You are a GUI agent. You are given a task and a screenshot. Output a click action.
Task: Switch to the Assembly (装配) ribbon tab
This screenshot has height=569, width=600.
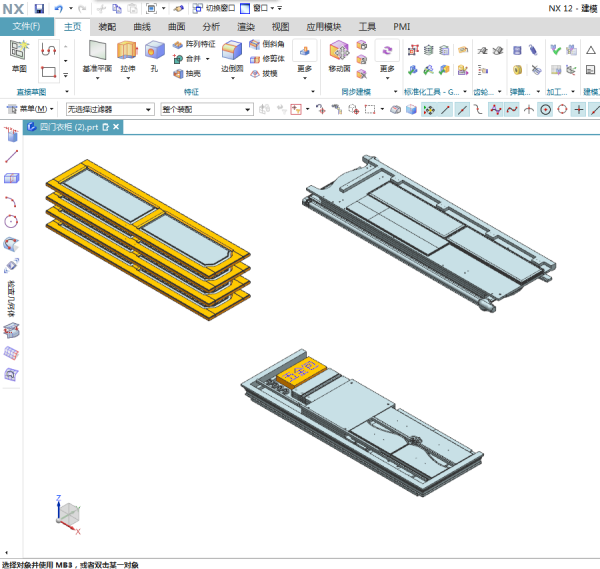pos(107,27)
